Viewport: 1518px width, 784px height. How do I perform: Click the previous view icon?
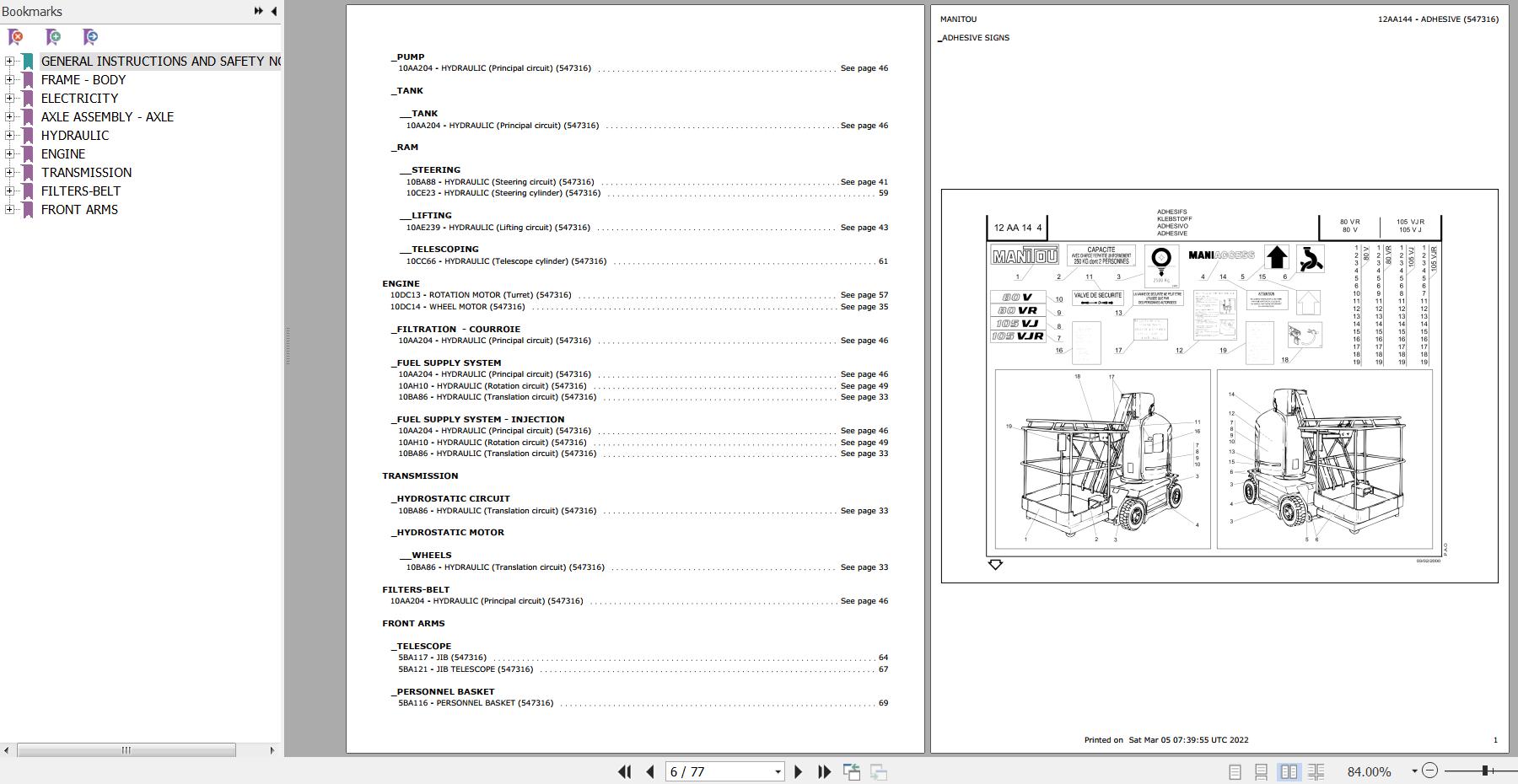(x=852, y=771)
